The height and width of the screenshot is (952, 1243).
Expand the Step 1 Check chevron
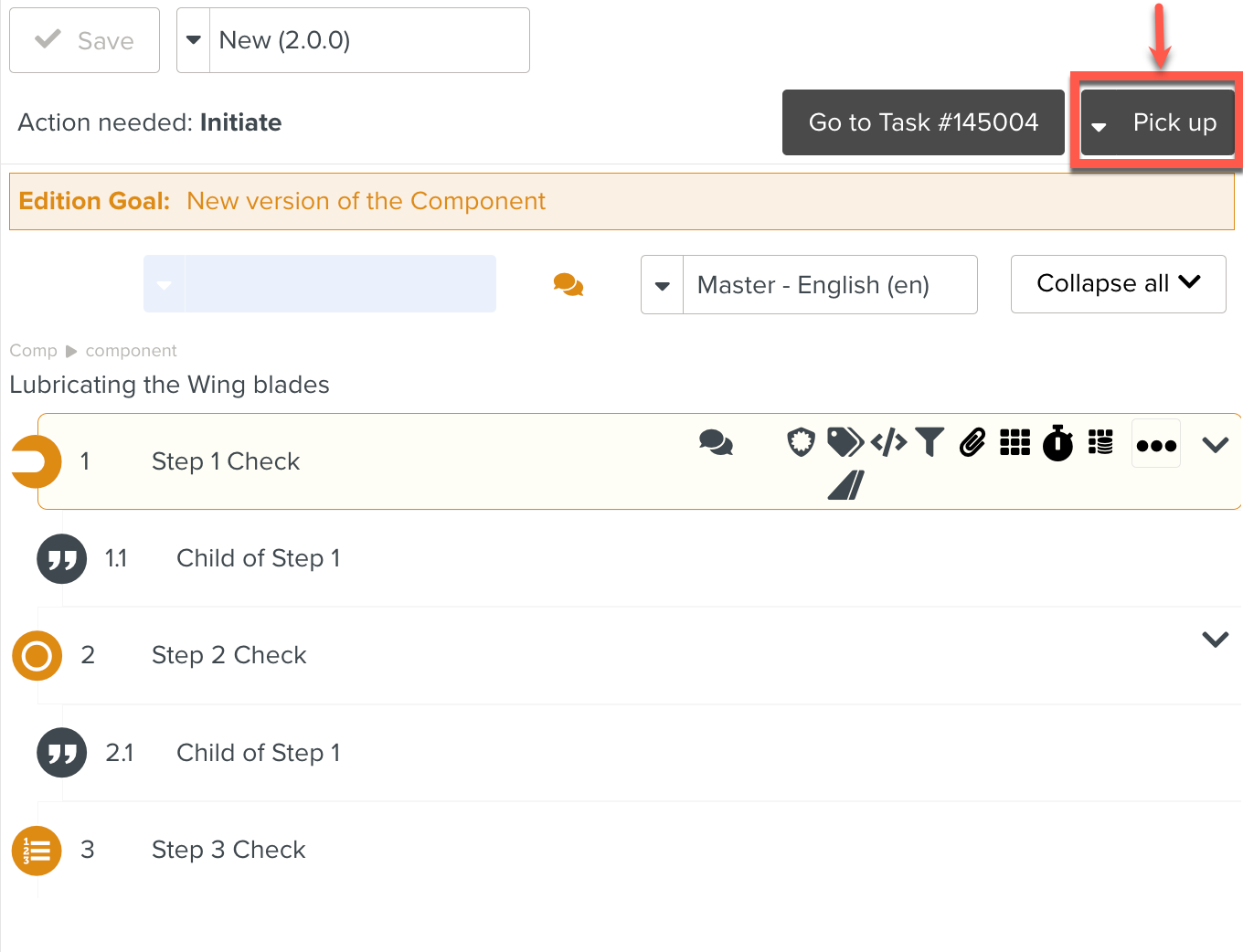pyautogui.click(x=1215, y=445)
